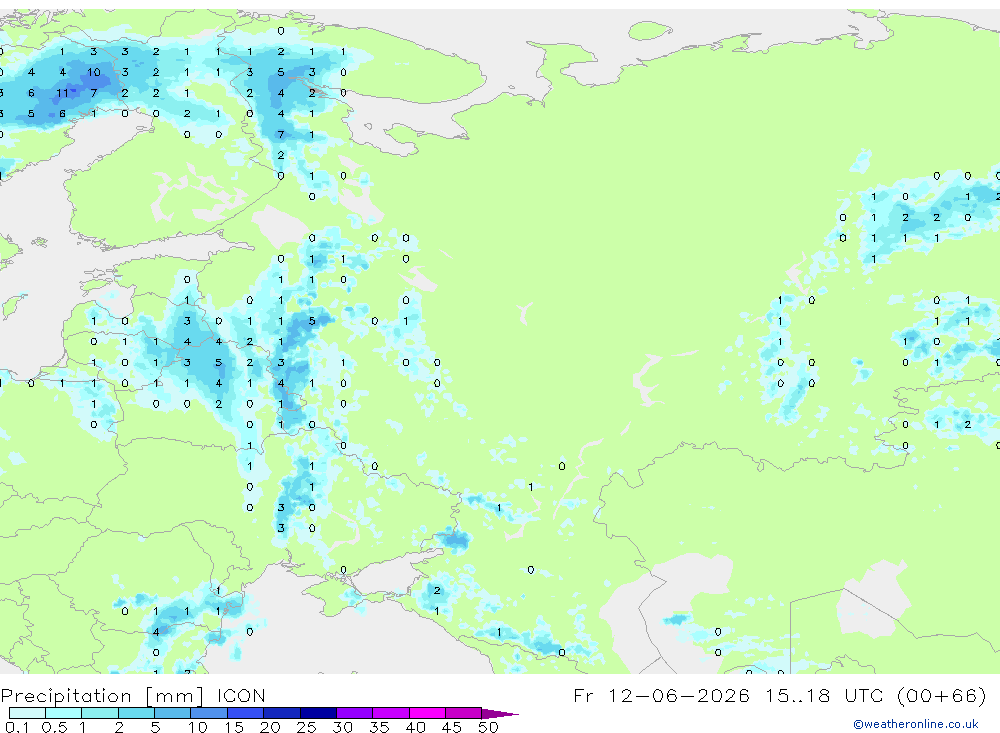Select the 35–40 mm legend color swatch
The height and width of the screenshot is (733, 1000).
pyautogui.click(x=391, y=713)
